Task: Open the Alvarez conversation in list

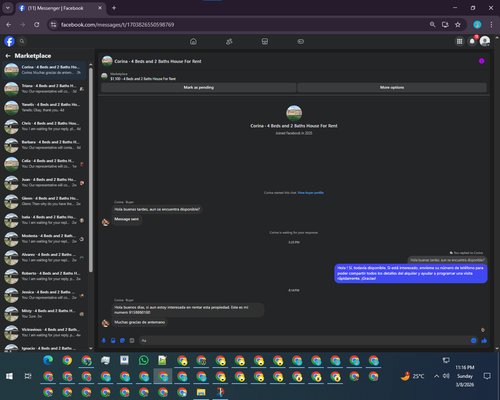Action: click(x=44, y=257)
